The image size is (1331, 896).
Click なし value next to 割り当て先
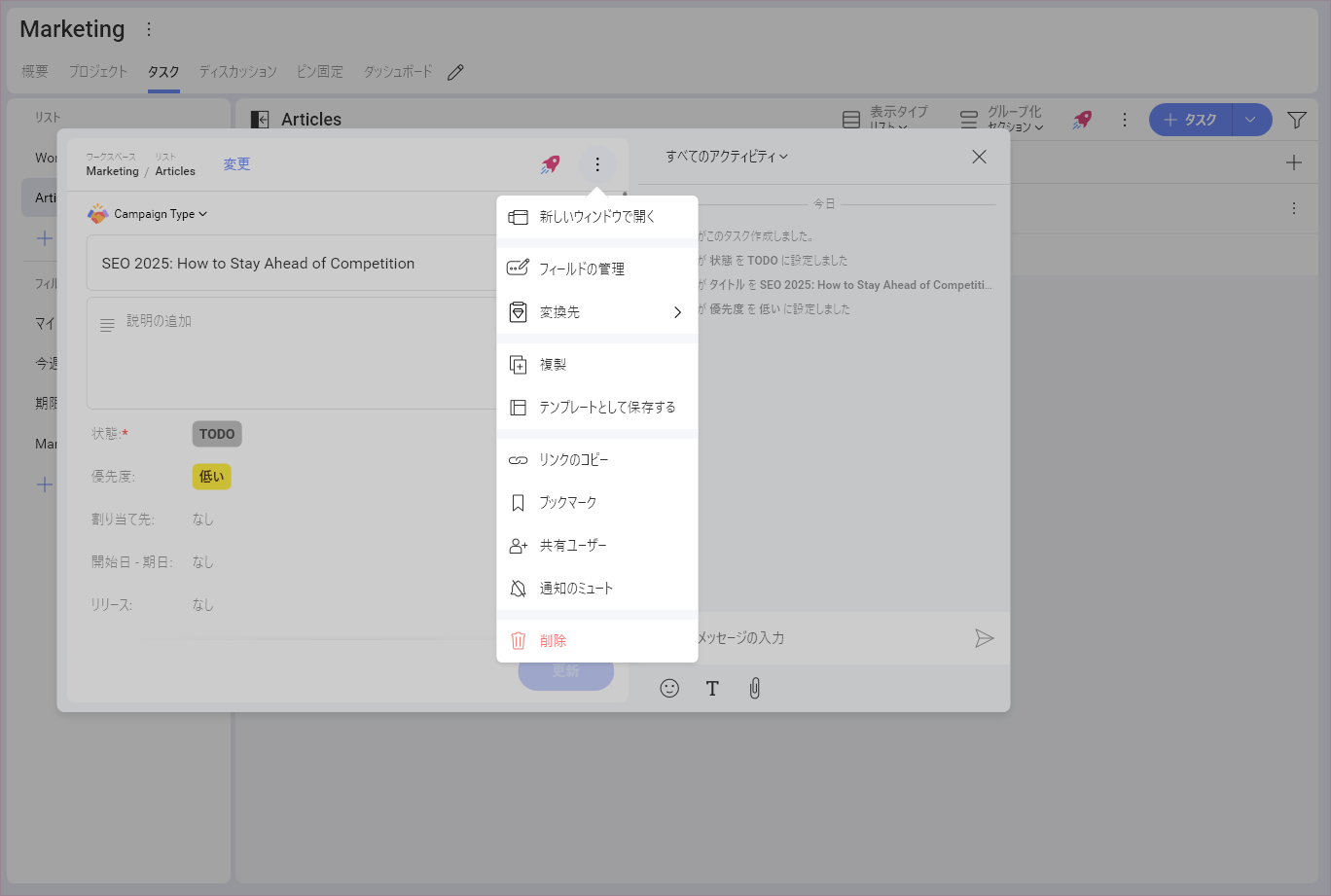(x=202, y=520)
